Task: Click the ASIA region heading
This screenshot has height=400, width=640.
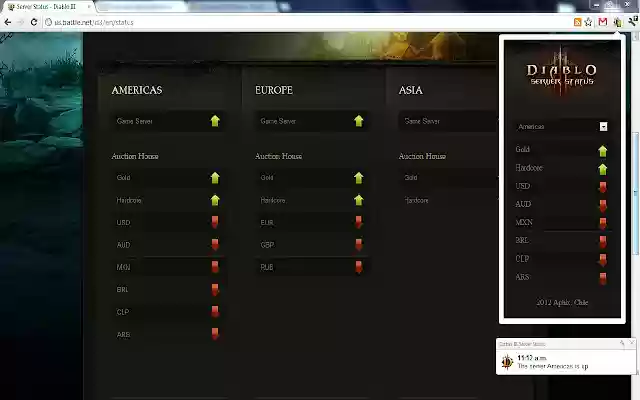Action: 411,90
